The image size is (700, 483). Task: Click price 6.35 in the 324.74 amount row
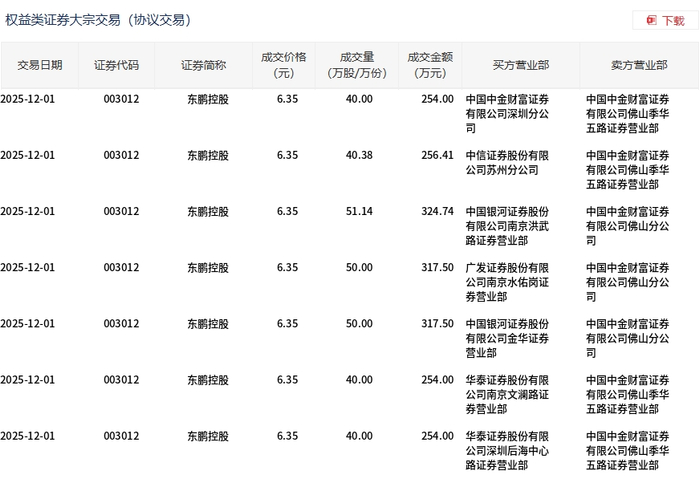coord(287,212)
